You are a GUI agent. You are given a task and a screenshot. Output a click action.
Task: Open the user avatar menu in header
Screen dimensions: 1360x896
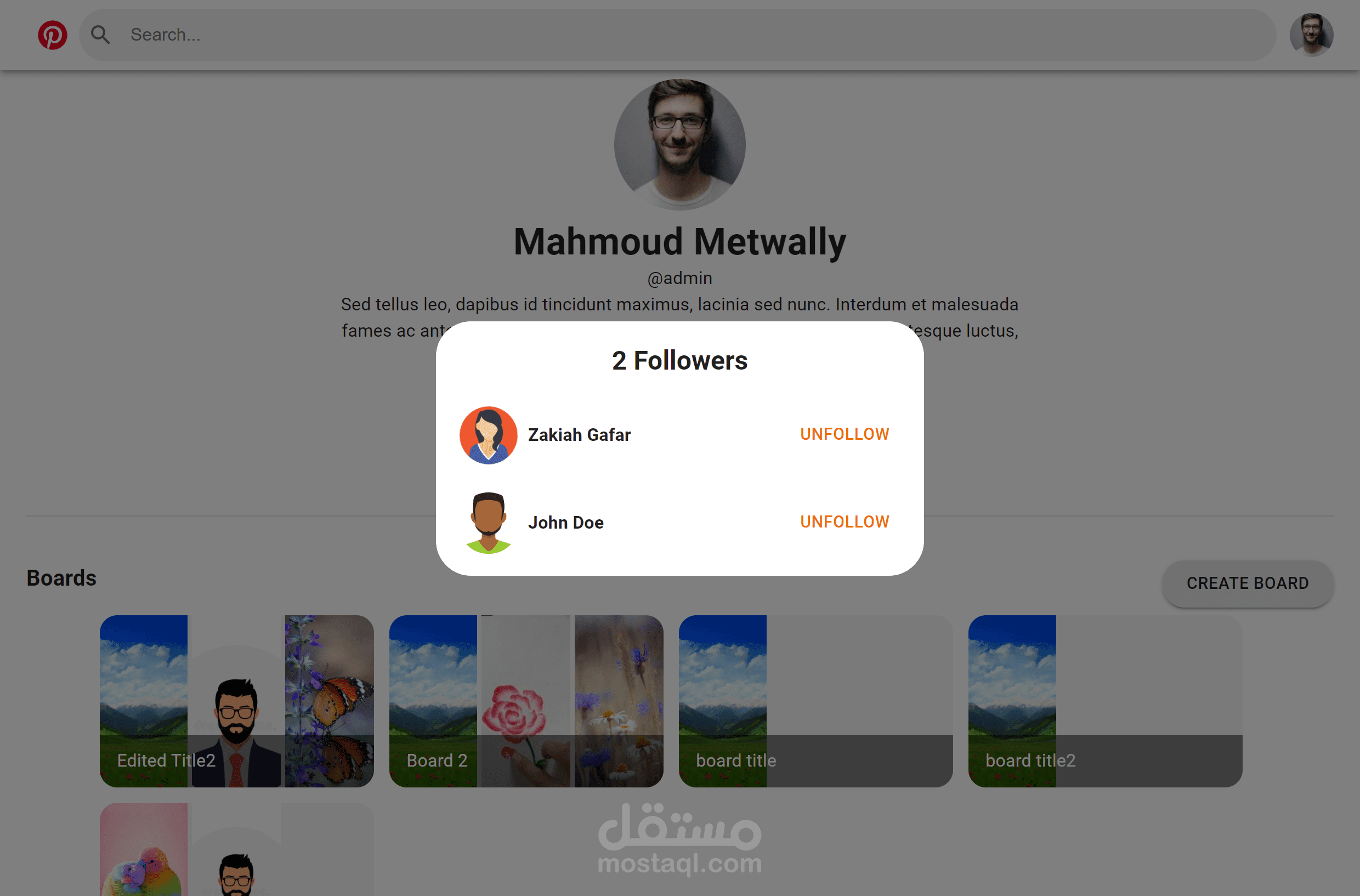click(x=1311, y=35)
